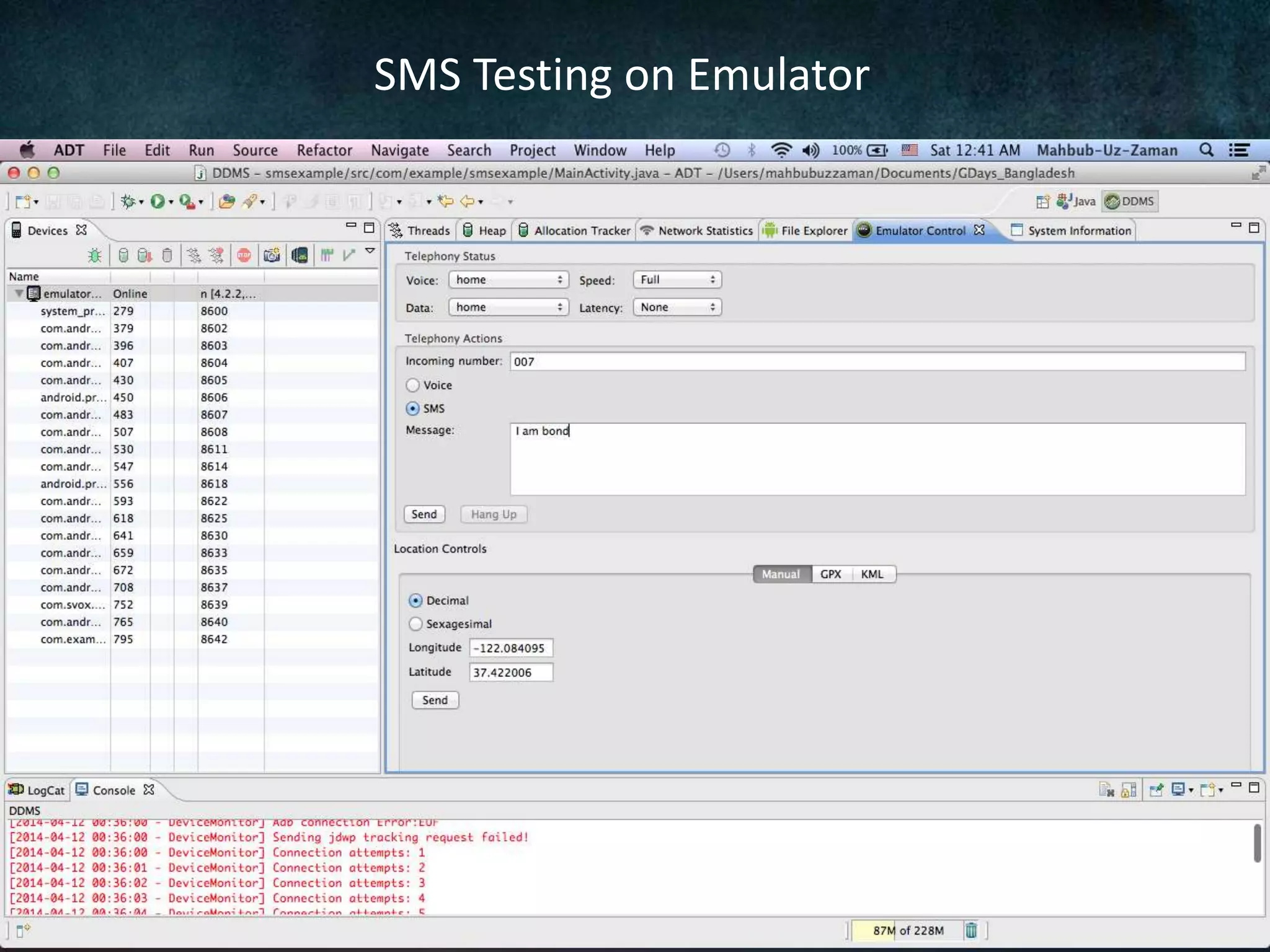Click the Update Heap cylinder icon in Devices toolbar

coord(123,255)
